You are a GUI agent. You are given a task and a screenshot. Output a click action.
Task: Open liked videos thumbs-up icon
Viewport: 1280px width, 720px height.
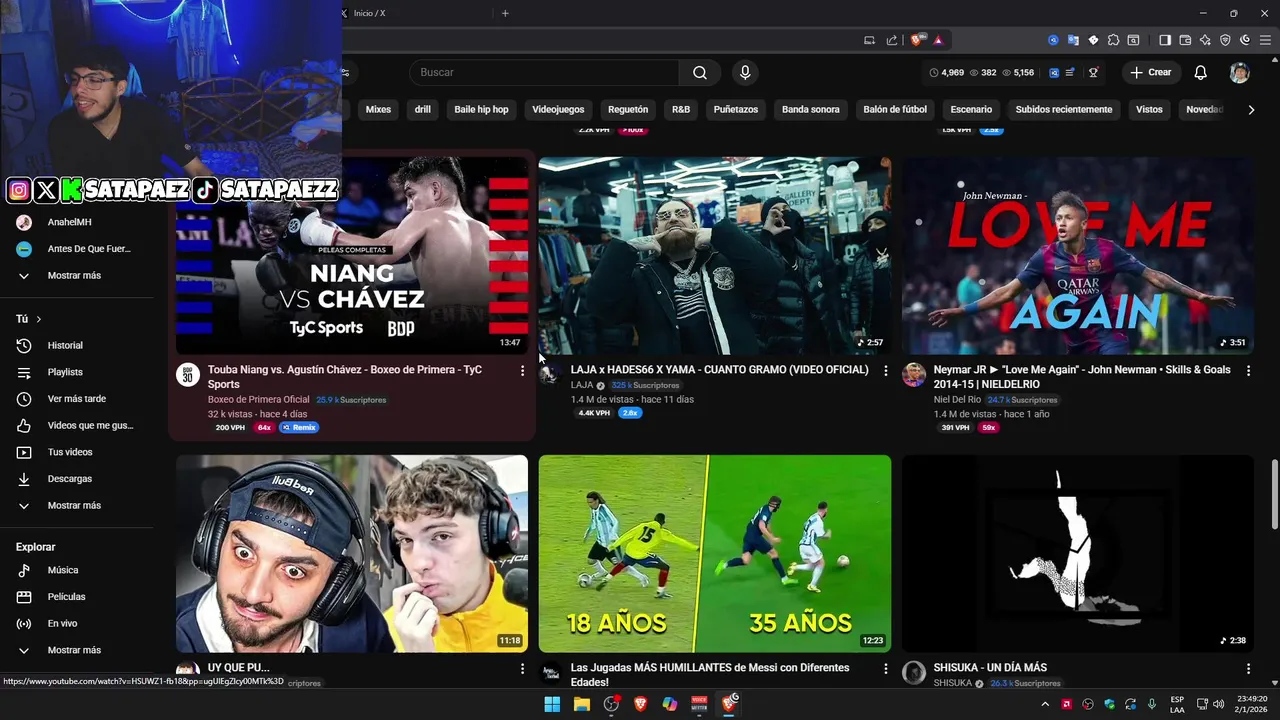(24, 425)
